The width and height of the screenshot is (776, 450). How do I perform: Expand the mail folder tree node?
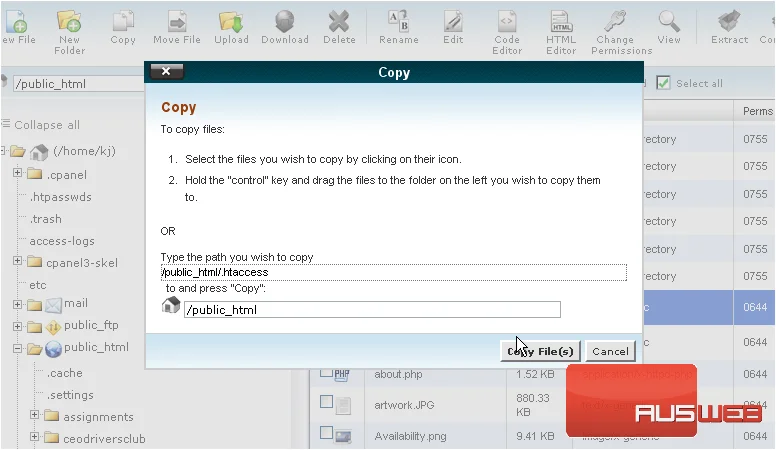[x=17, y=304]
